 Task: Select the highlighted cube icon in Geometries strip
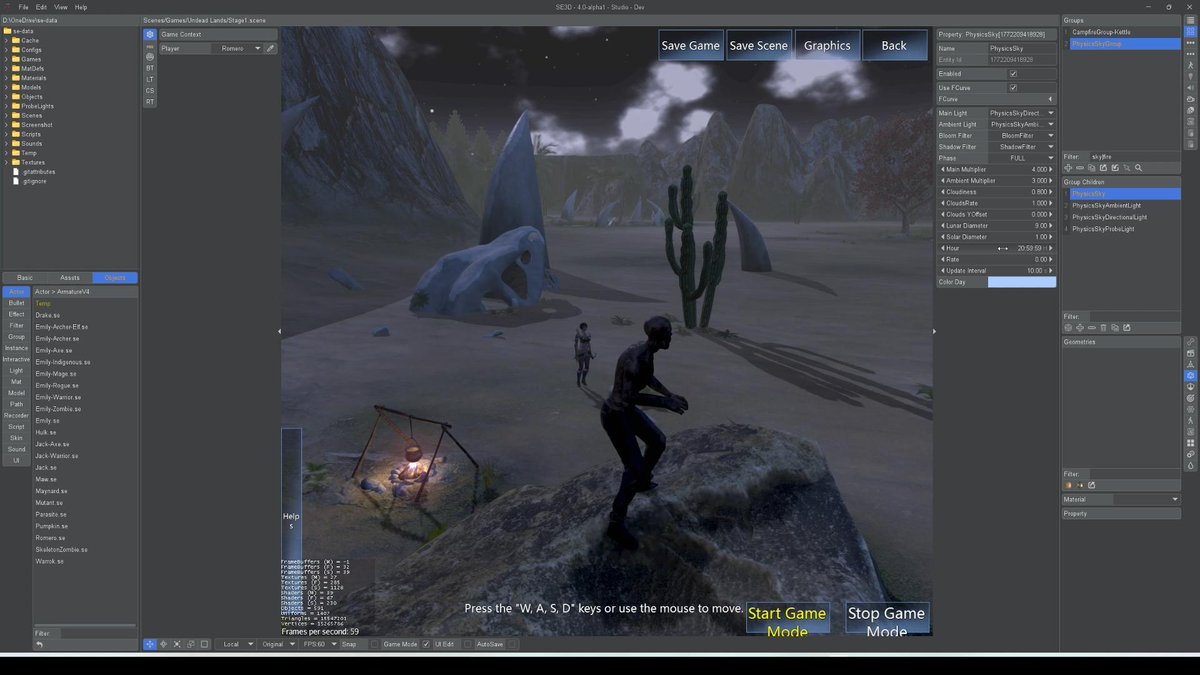1191,375
